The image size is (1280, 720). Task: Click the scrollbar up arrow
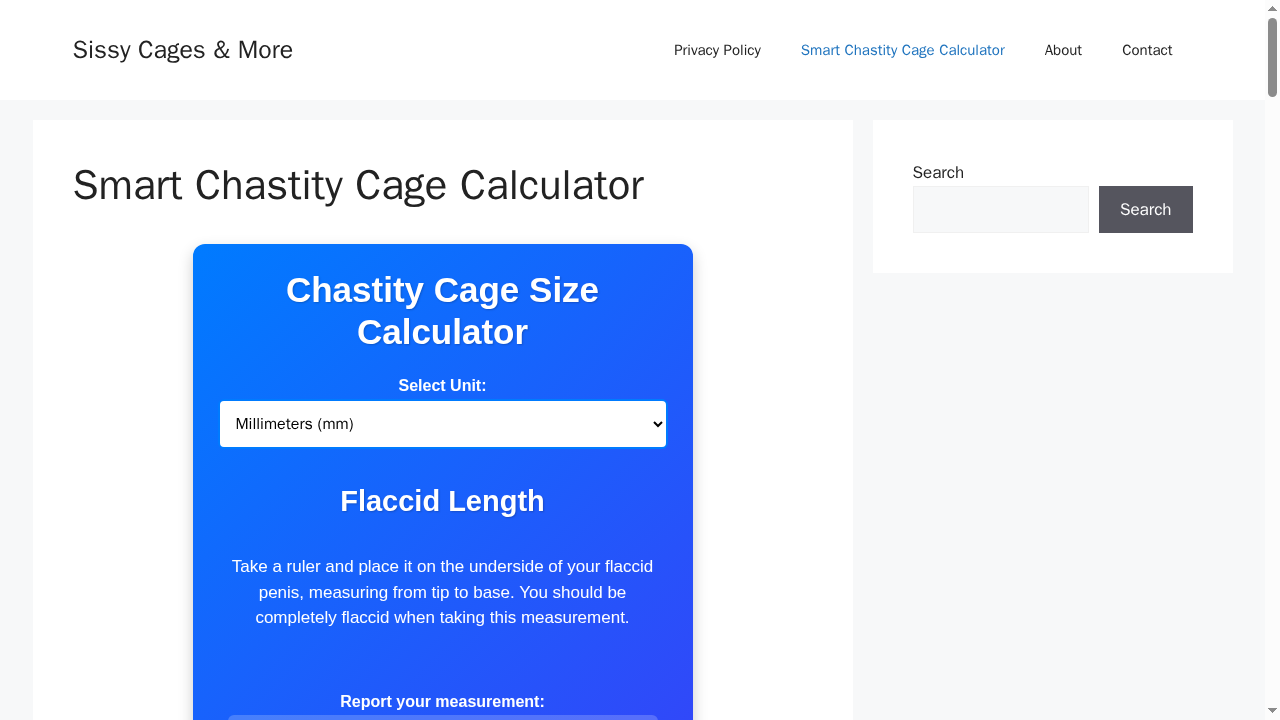(1270, 7)
